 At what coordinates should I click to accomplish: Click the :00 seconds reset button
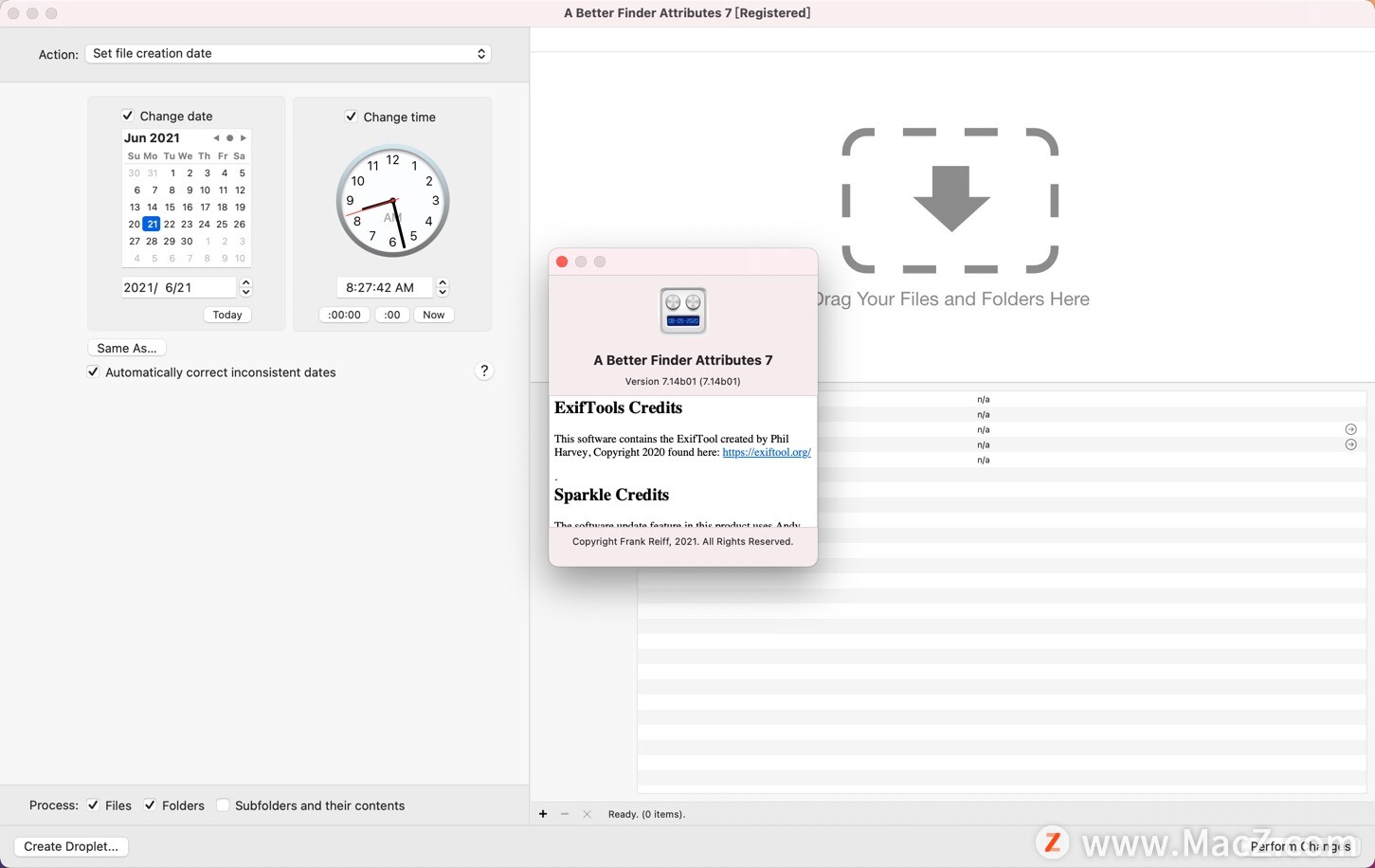pos(392,315)
